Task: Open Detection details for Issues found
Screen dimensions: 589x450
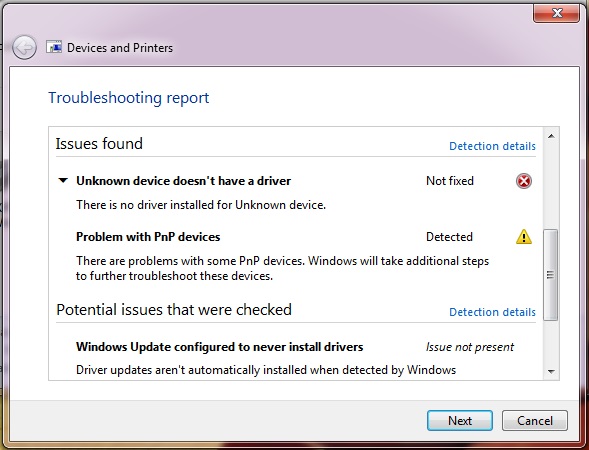Action: (x=492, y=146)
